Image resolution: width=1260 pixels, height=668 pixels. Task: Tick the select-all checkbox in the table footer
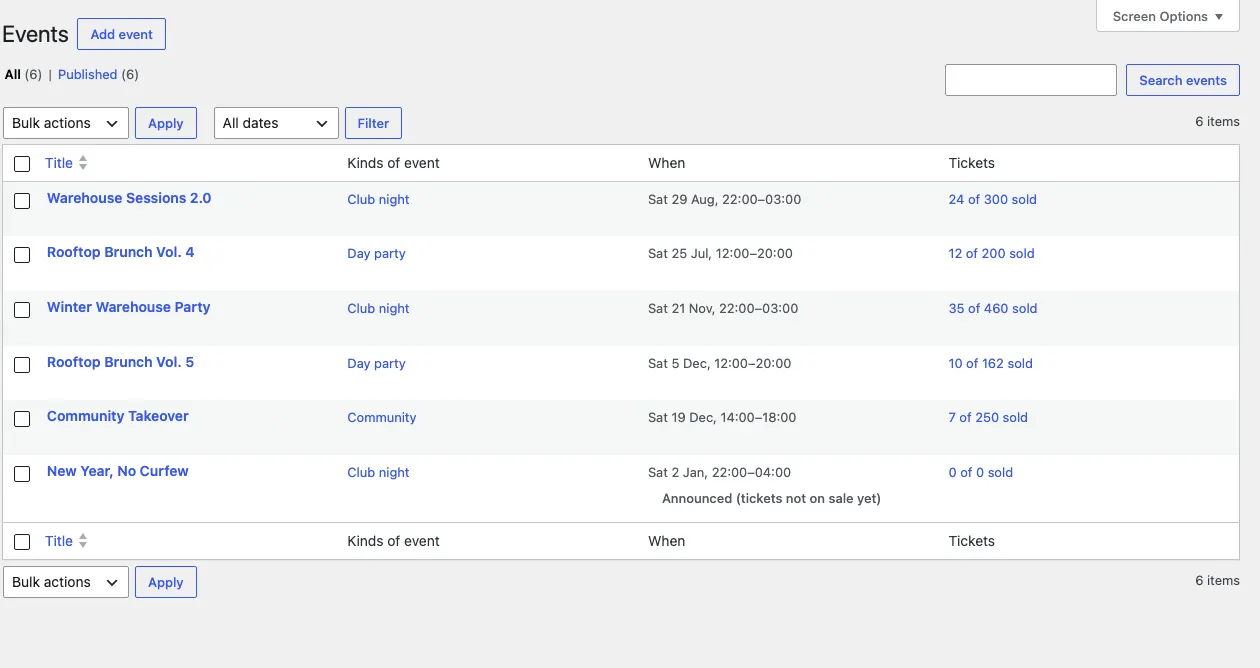click(x=22, y=542)
